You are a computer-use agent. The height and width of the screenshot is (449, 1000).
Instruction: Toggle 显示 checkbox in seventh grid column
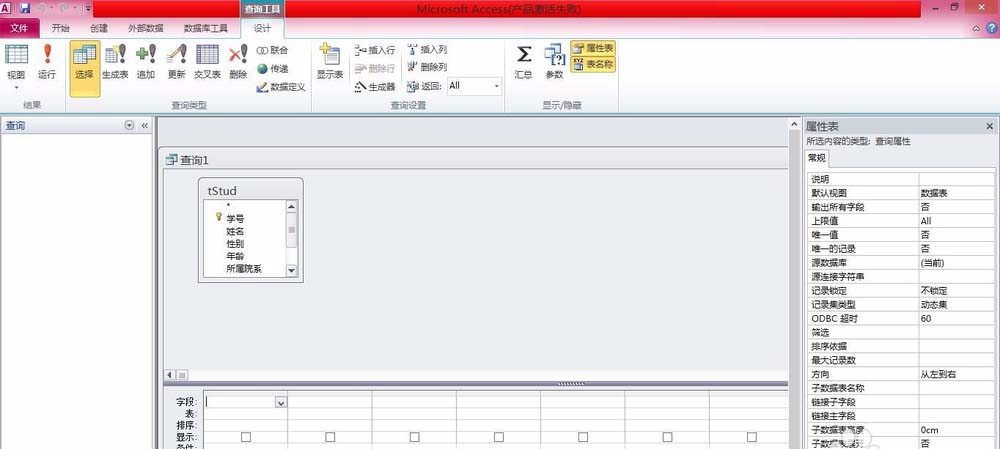tap(752, 437)
